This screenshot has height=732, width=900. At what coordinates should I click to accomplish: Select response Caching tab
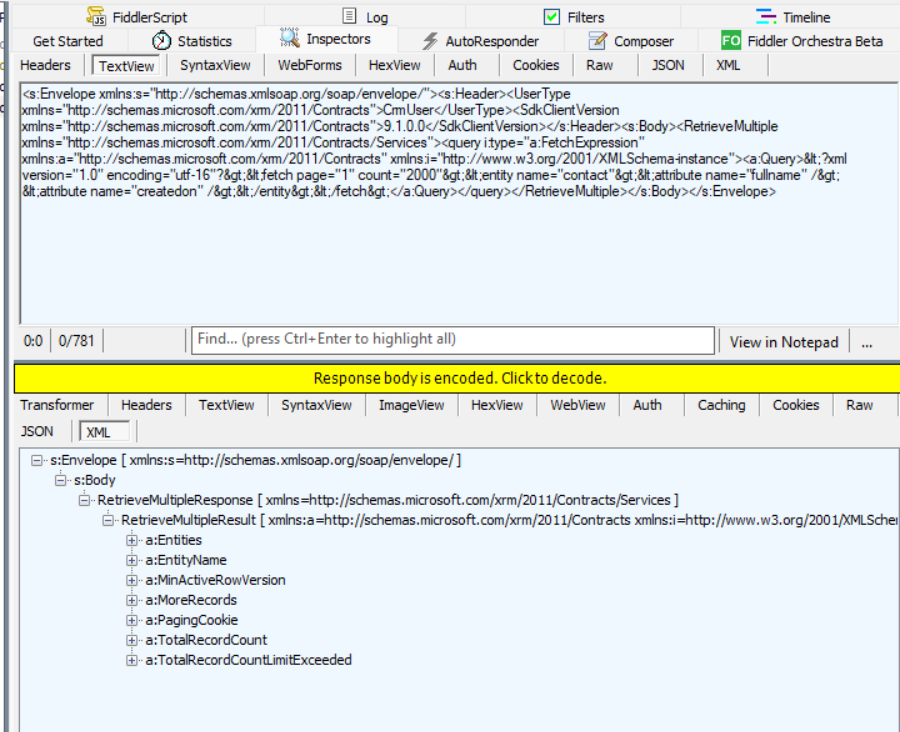(x=721, y=405)
